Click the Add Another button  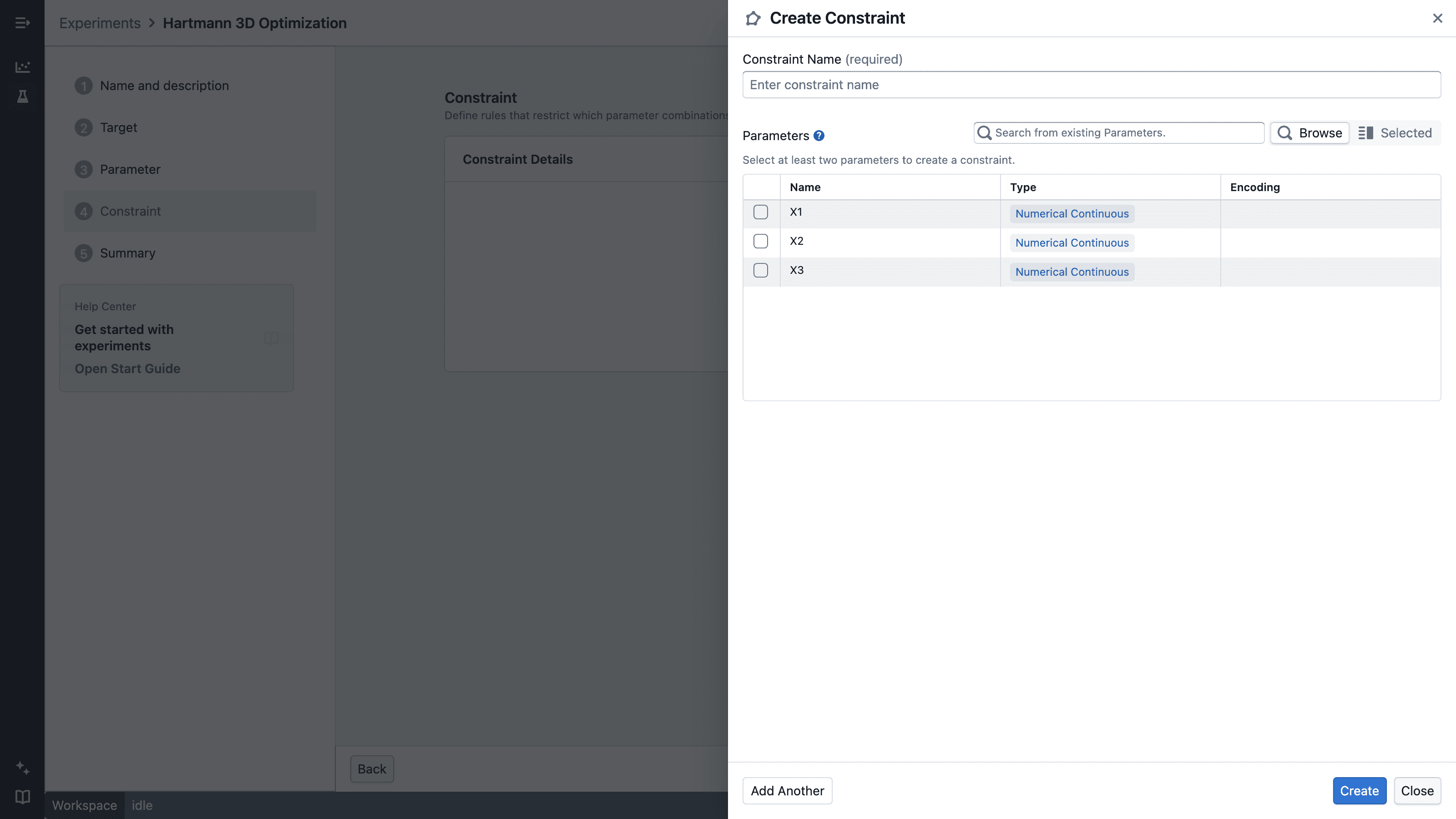(787, 791)
